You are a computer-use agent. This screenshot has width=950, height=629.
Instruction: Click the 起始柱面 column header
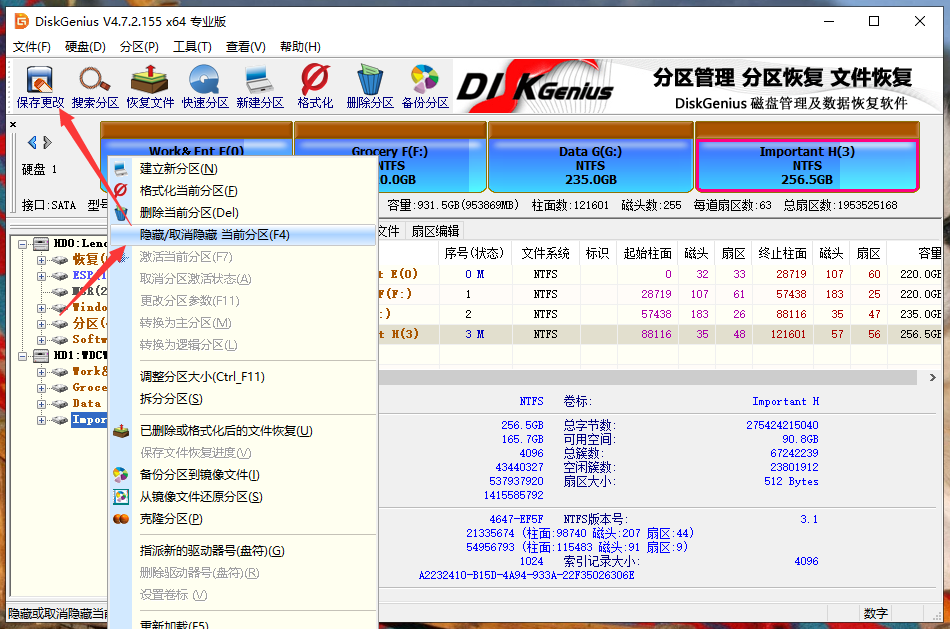pos(647,253)
